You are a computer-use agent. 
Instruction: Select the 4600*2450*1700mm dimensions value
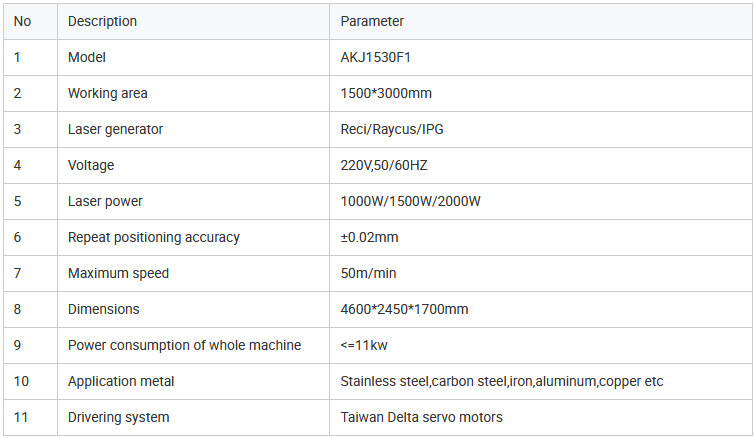click(404, 309)
